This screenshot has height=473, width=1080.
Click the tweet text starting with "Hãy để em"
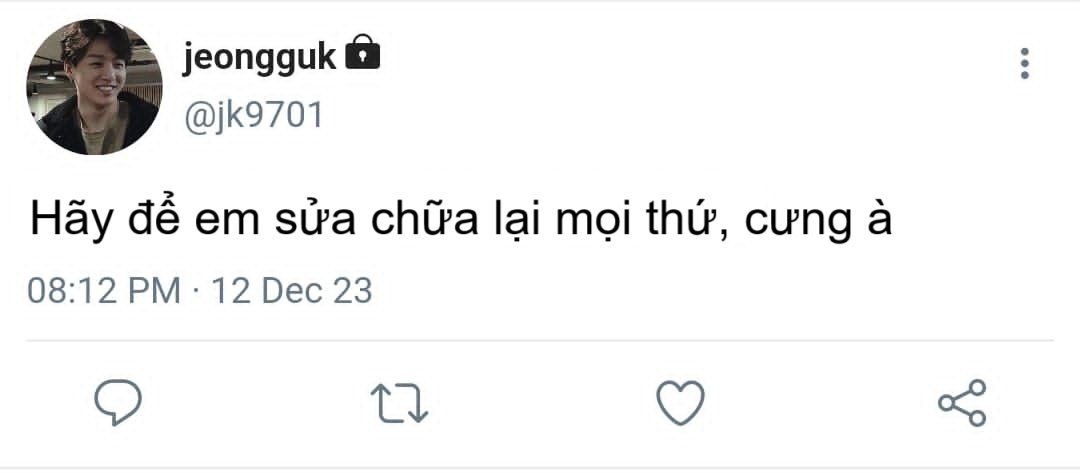coord(459,220)
